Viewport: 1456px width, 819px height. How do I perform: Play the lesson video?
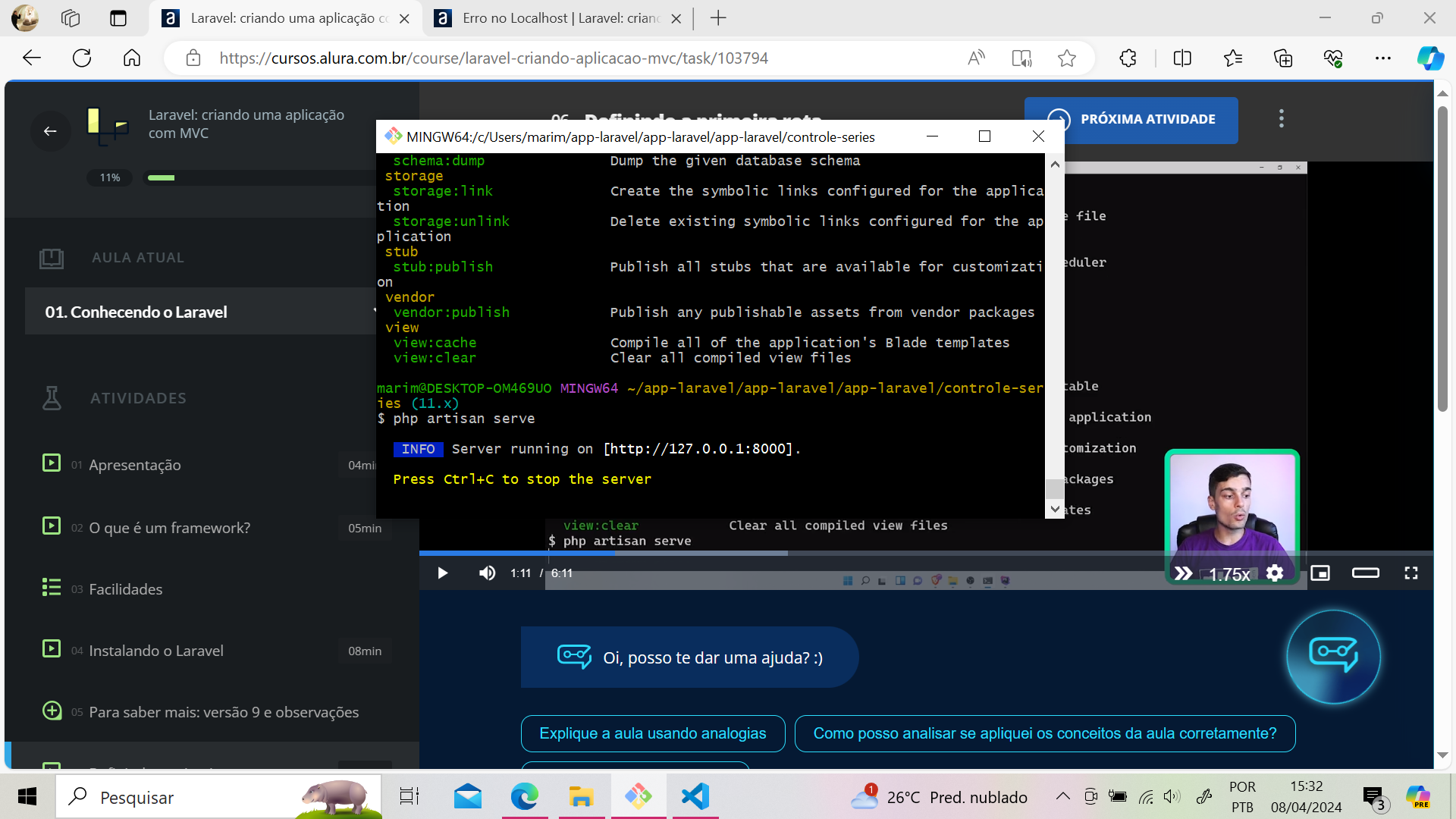(x=443, y=573)
